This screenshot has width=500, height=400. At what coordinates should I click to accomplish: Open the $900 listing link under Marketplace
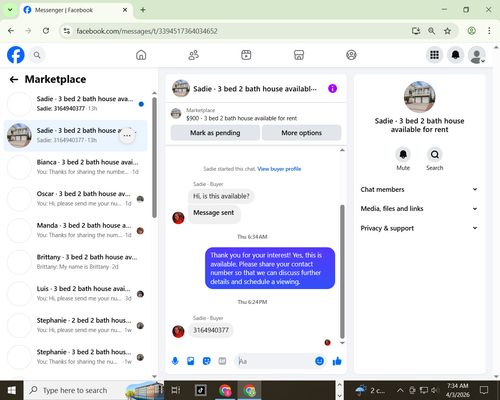(241, 118)
